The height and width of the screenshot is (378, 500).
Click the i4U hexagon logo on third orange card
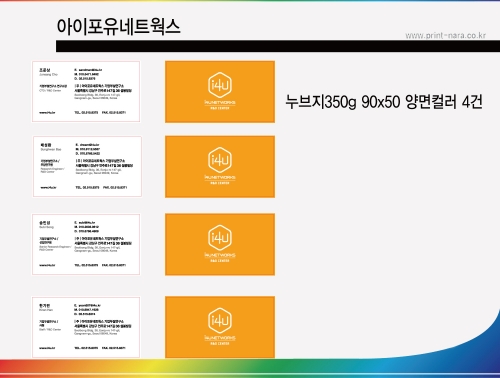(220, 237)
